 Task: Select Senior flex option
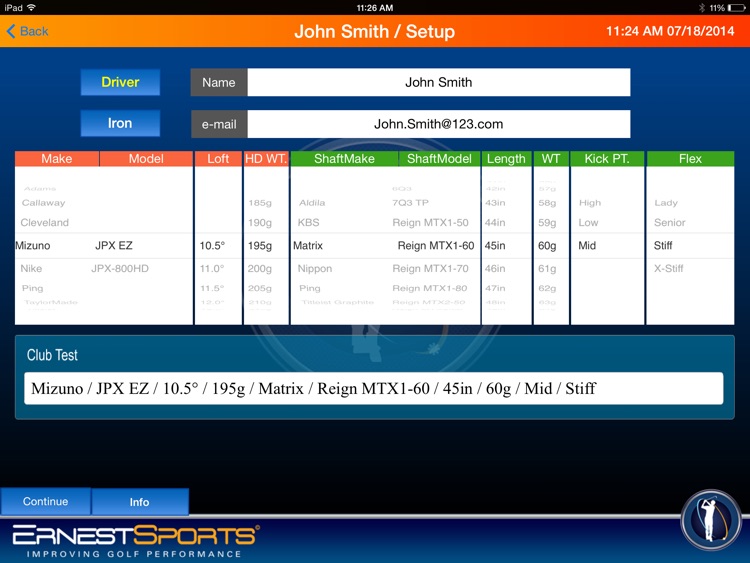(x=670, y=222)
